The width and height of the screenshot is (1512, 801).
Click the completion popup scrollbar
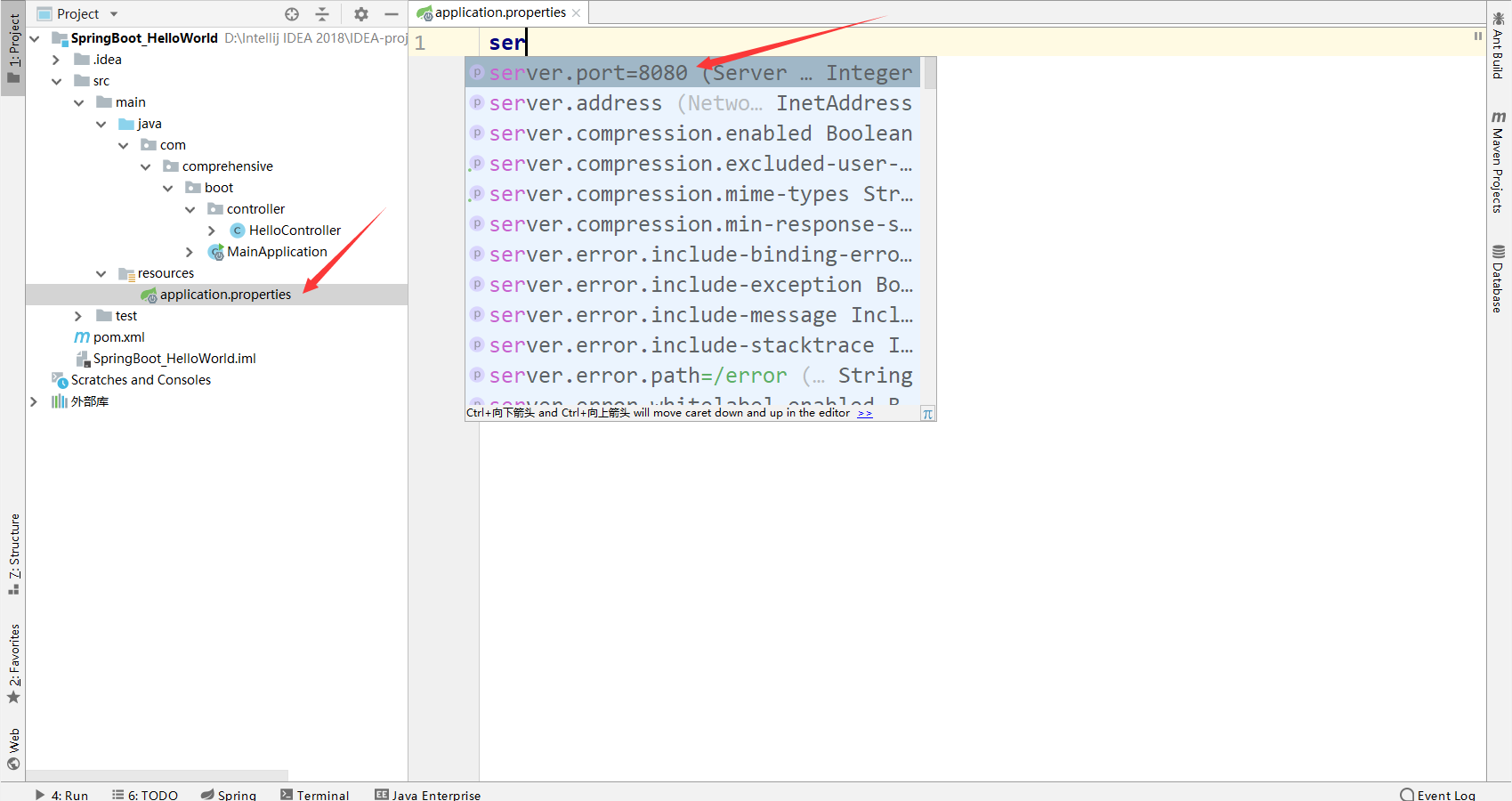point(929,73)
